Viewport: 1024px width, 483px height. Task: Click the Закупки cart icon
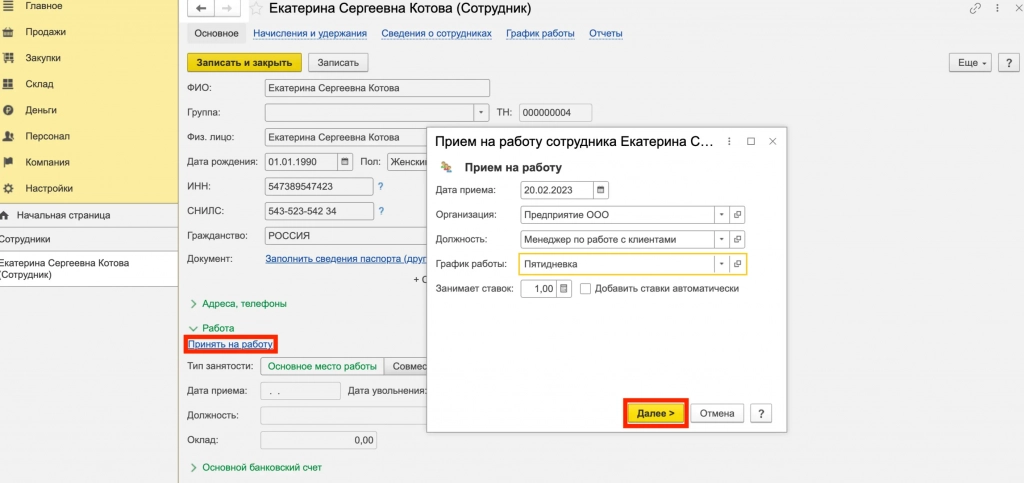point(8,58)
